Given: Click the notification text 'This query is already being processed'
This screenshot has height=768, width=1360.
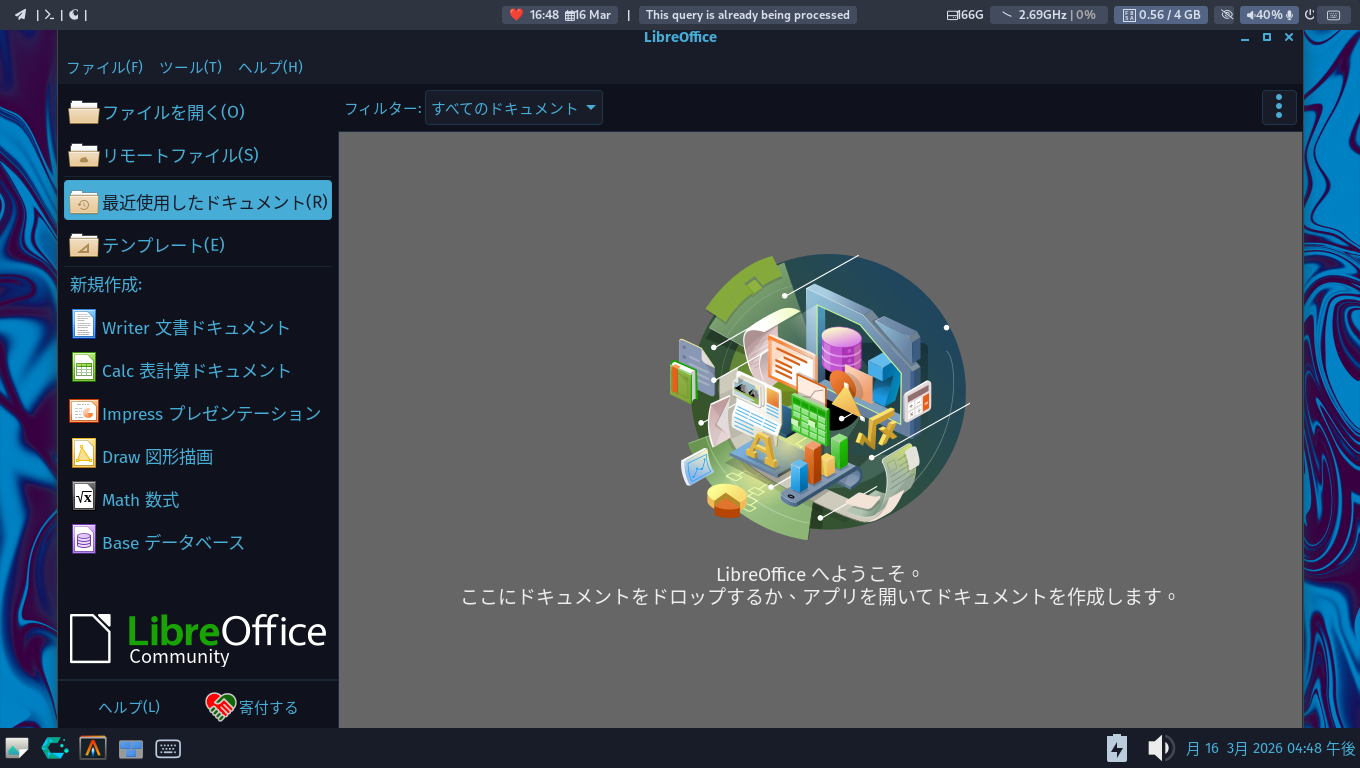Looking at the screenshot, I should [x=748, y=15].
